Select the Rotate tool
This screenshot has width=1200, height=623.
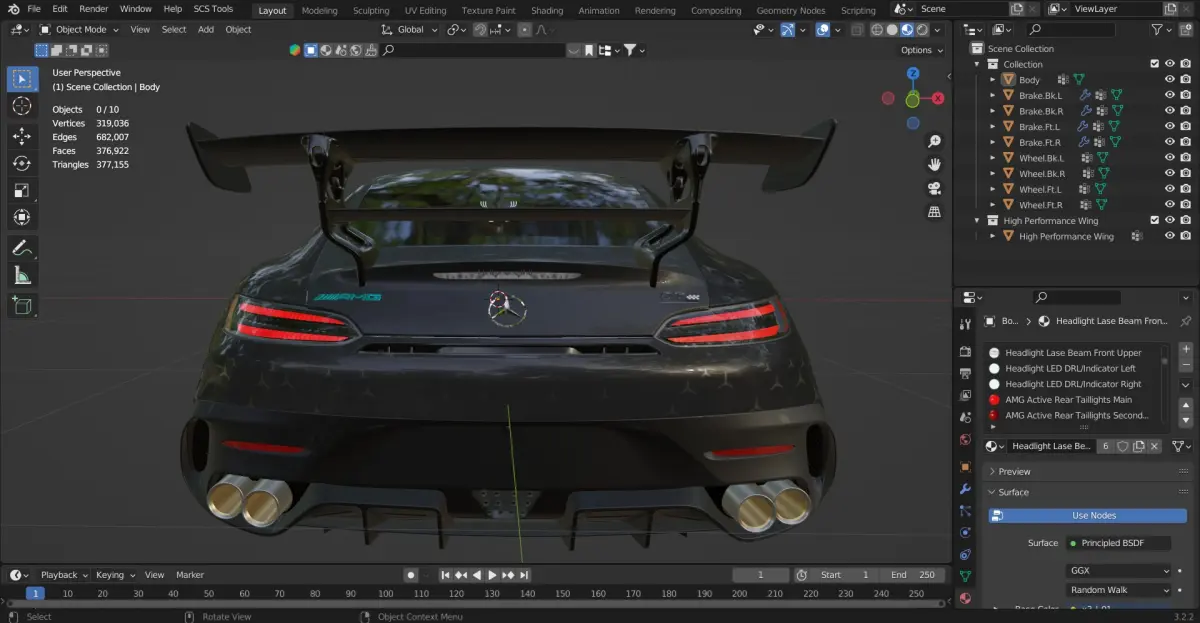[22, 163]
